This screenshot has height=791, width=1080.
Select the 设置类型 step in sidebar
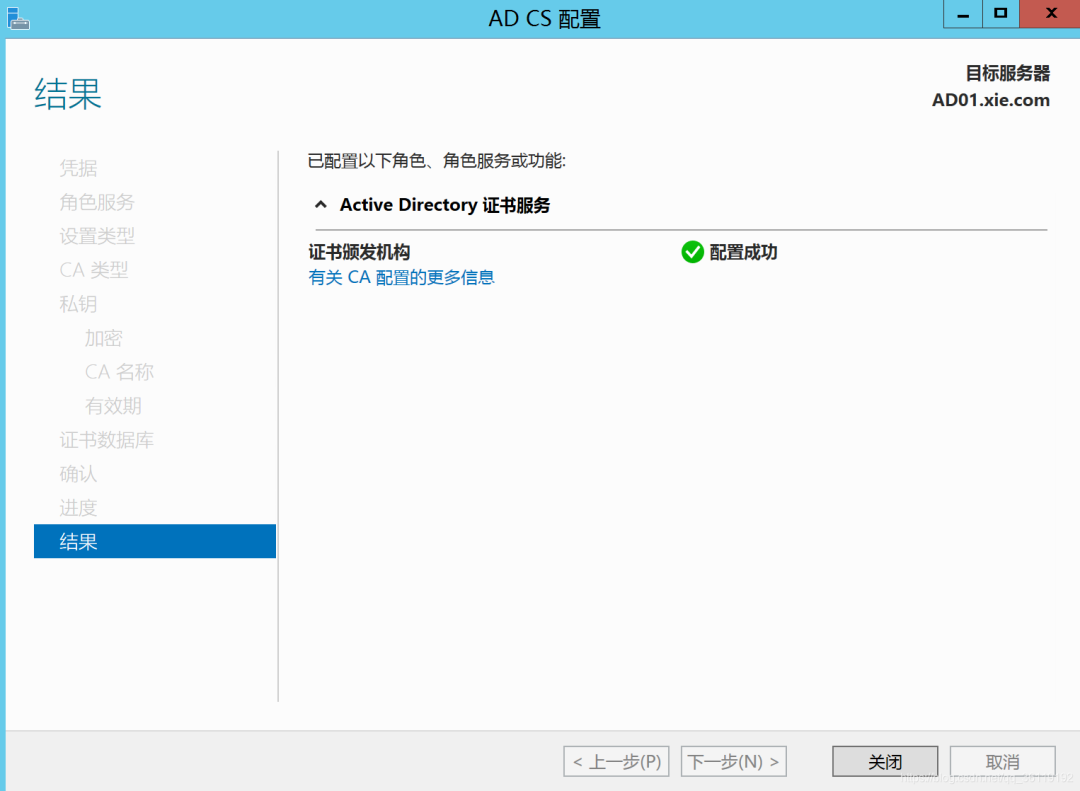click(96, 236)
